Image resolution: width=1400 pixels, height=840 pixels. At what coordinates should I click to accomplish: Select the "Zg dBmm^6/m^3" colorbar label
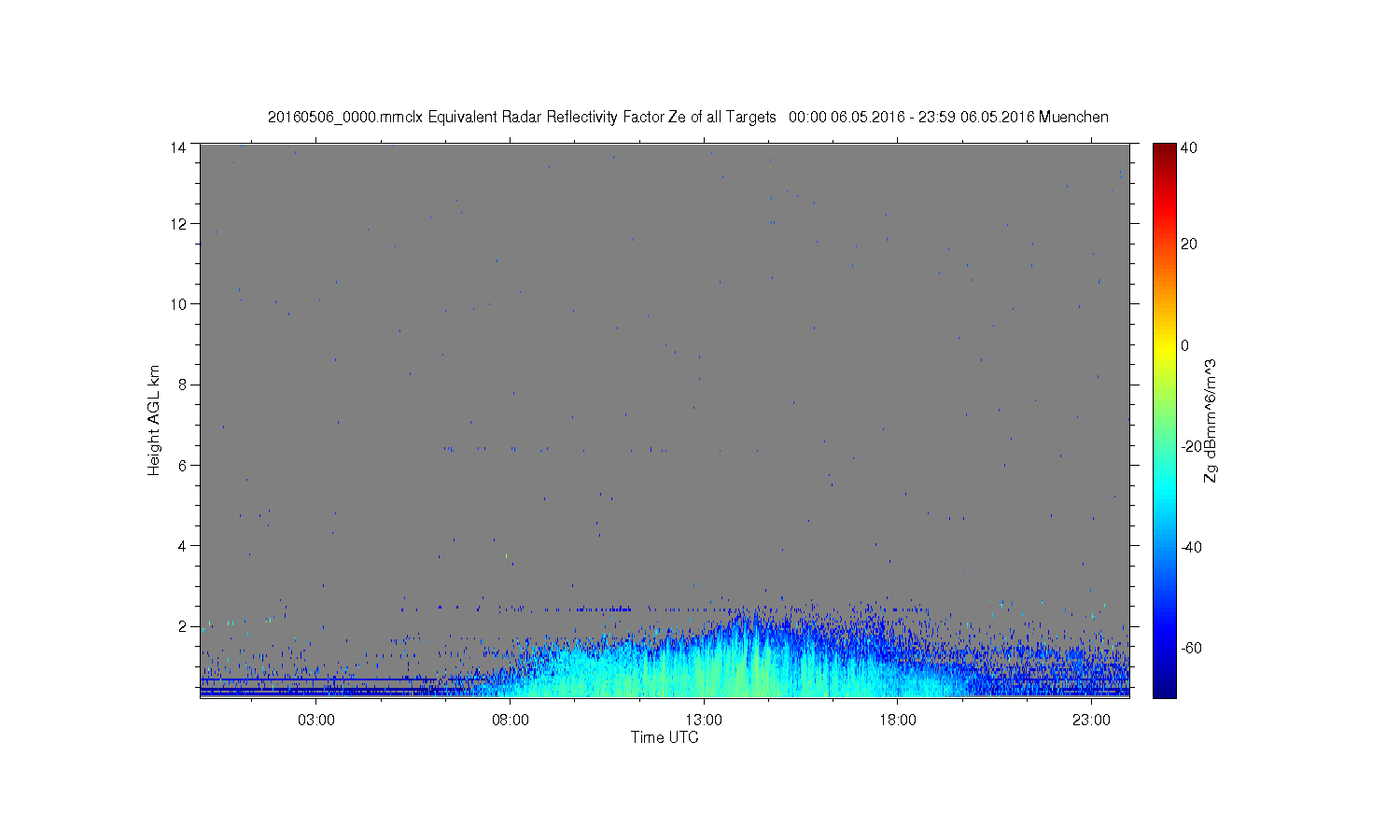1211,421
